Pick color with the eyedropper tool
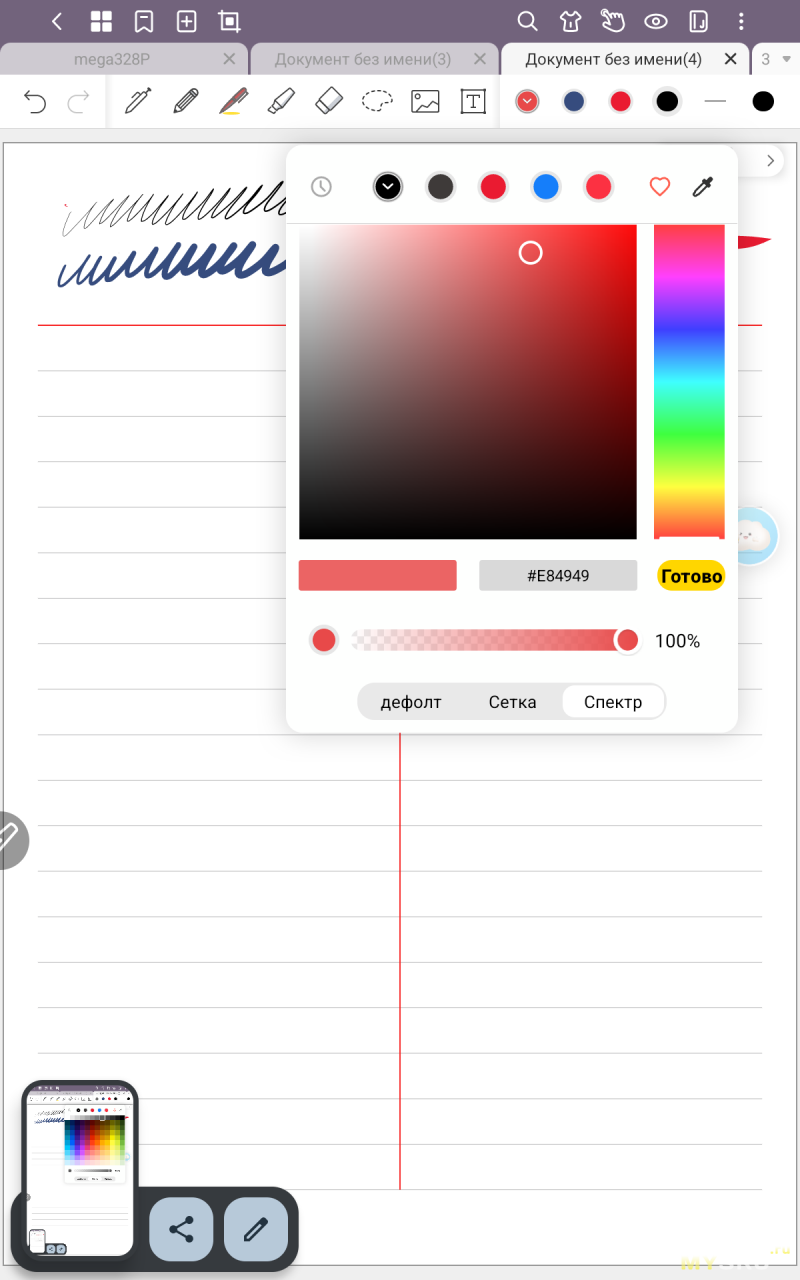 pos(703,186)
